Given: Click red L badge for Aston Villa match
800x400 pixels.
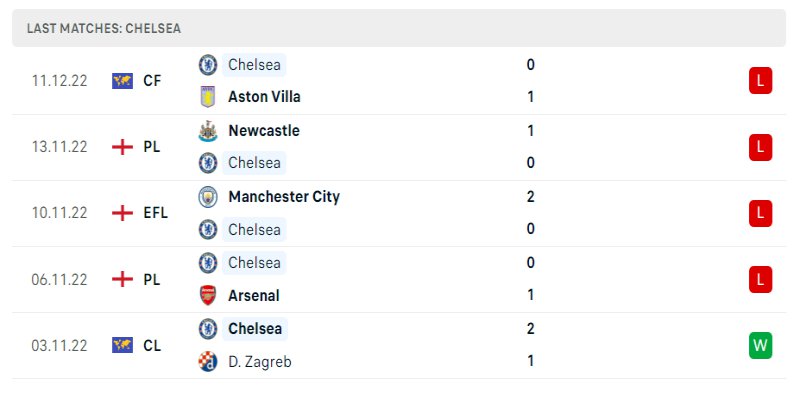Looking at the screenshot, I should tap(760, 81).
